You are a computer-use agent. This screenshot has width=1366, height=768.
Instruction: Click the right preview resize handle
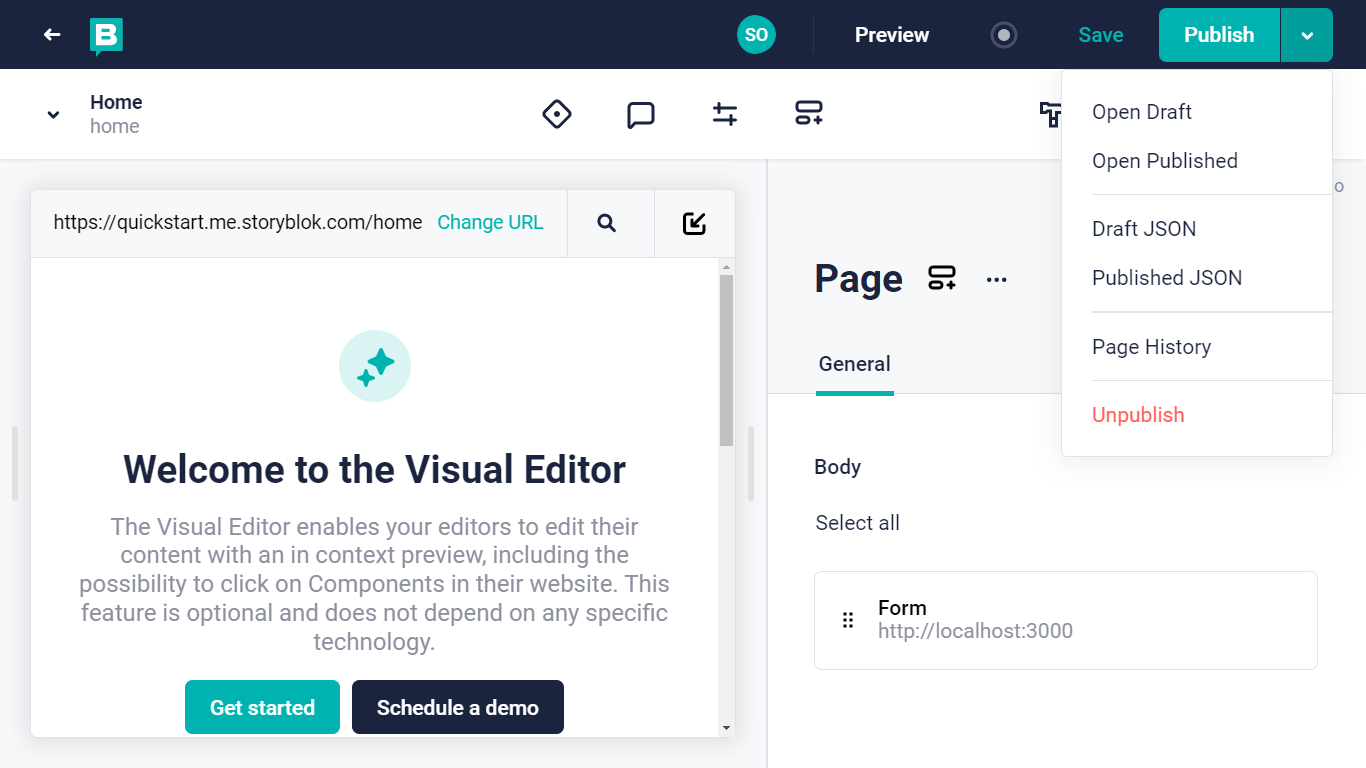click(x=751, y=463)
